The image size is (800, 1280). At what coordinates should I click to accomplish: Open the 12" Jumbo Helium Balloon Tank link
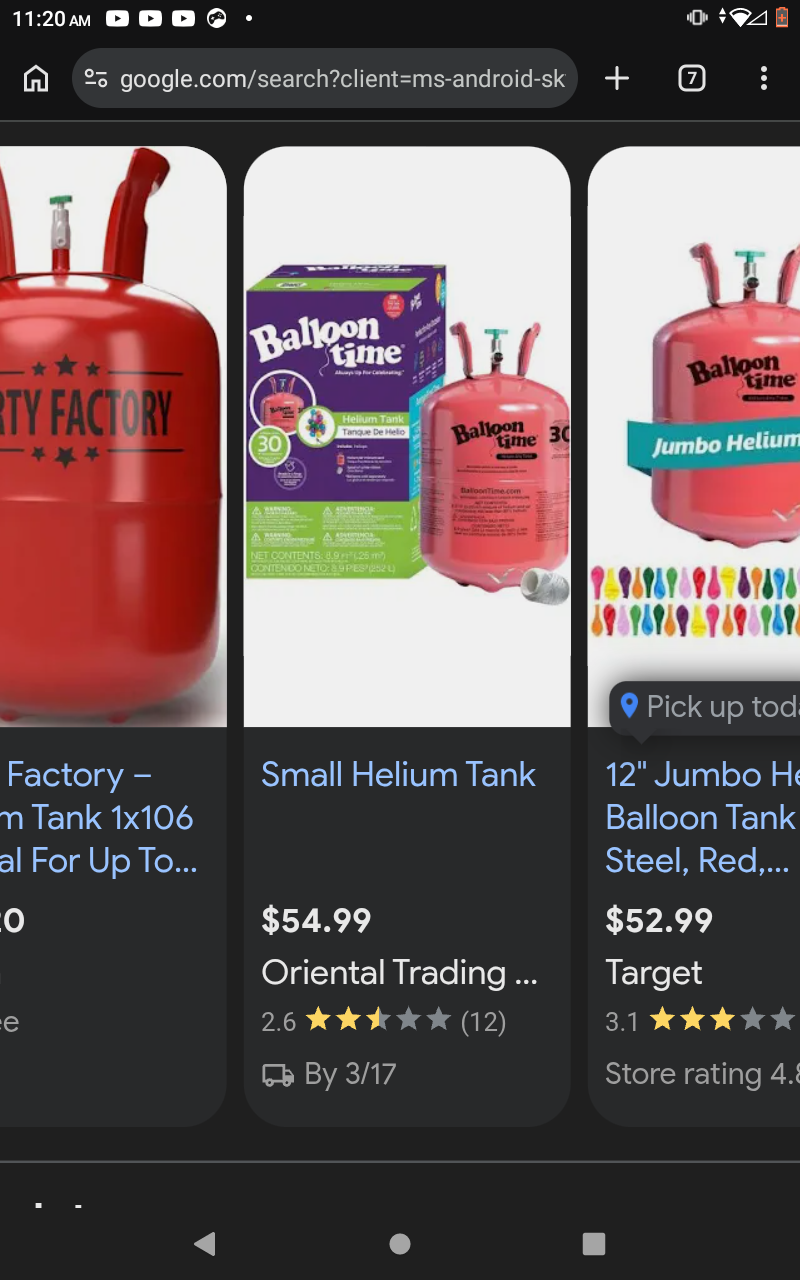(702, 818)
